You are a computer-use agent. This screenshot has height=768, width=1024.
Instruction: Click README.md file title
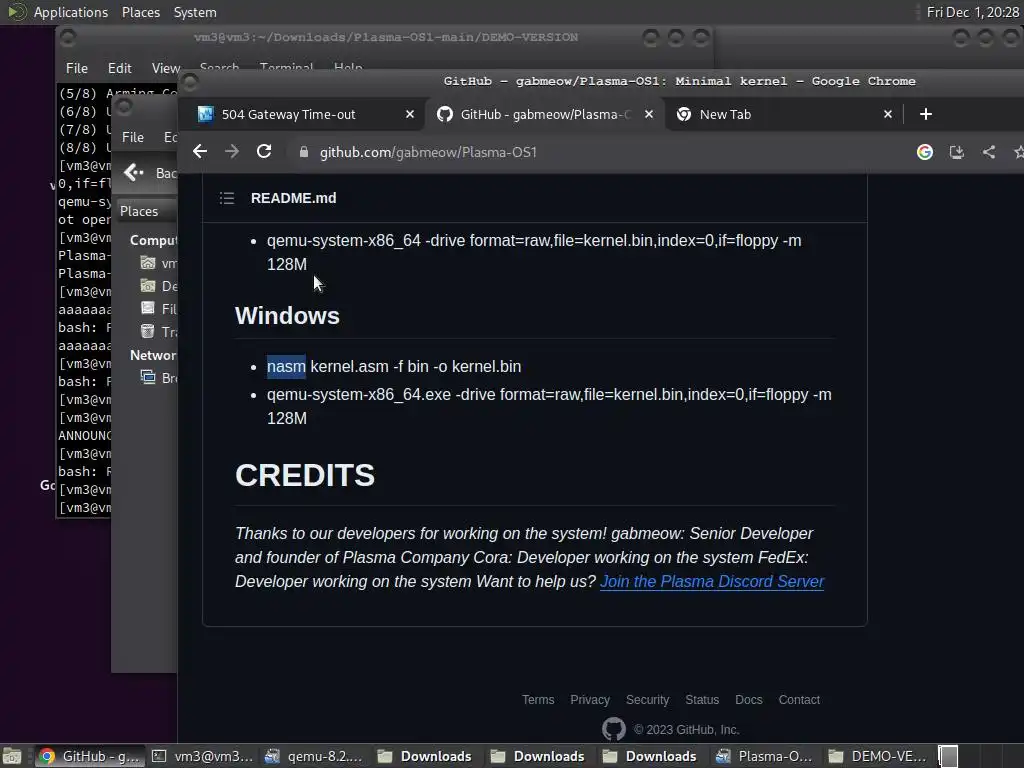pos(293,198)
